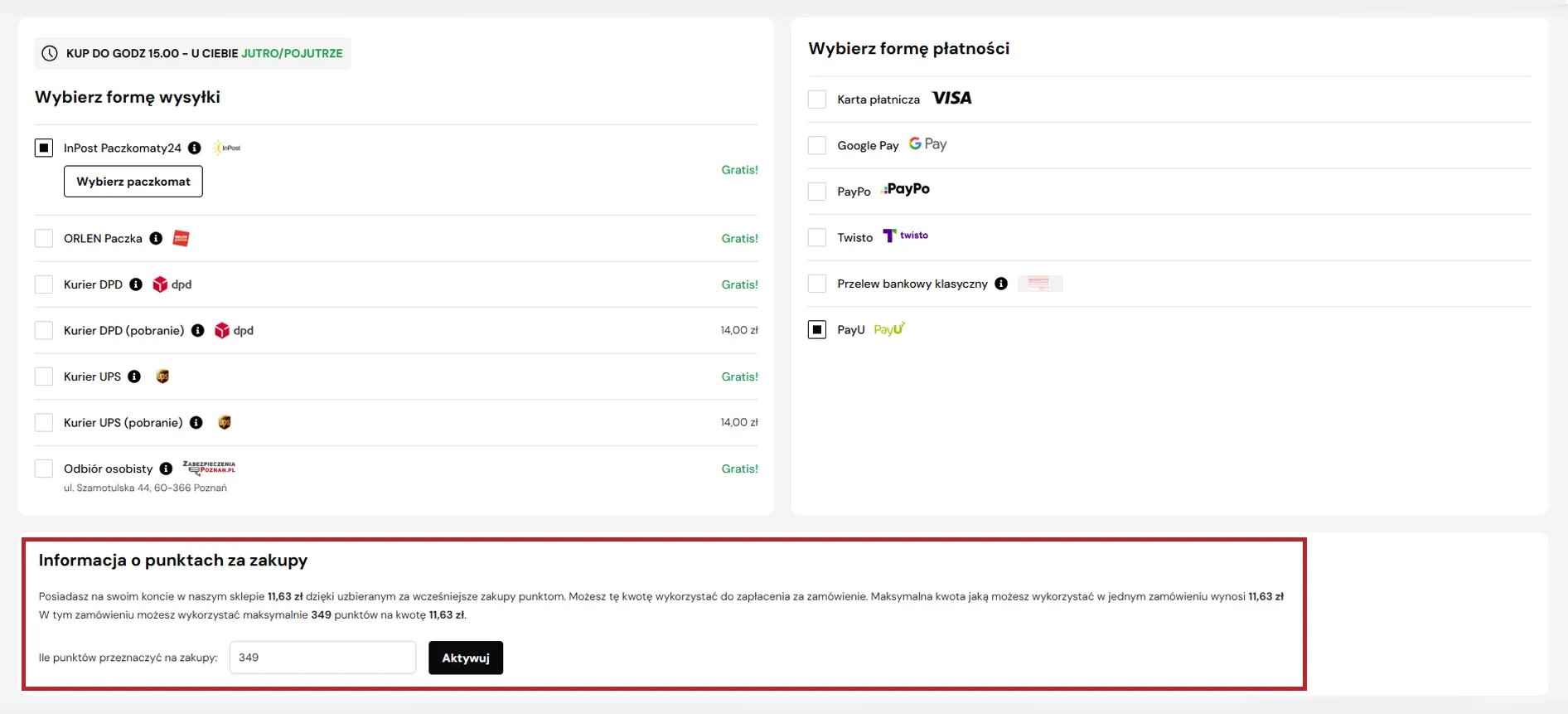Click the G Pay logo
The width and height of the screenshot is (1568, 714).
pyautogui.click(x=927, y=144)
